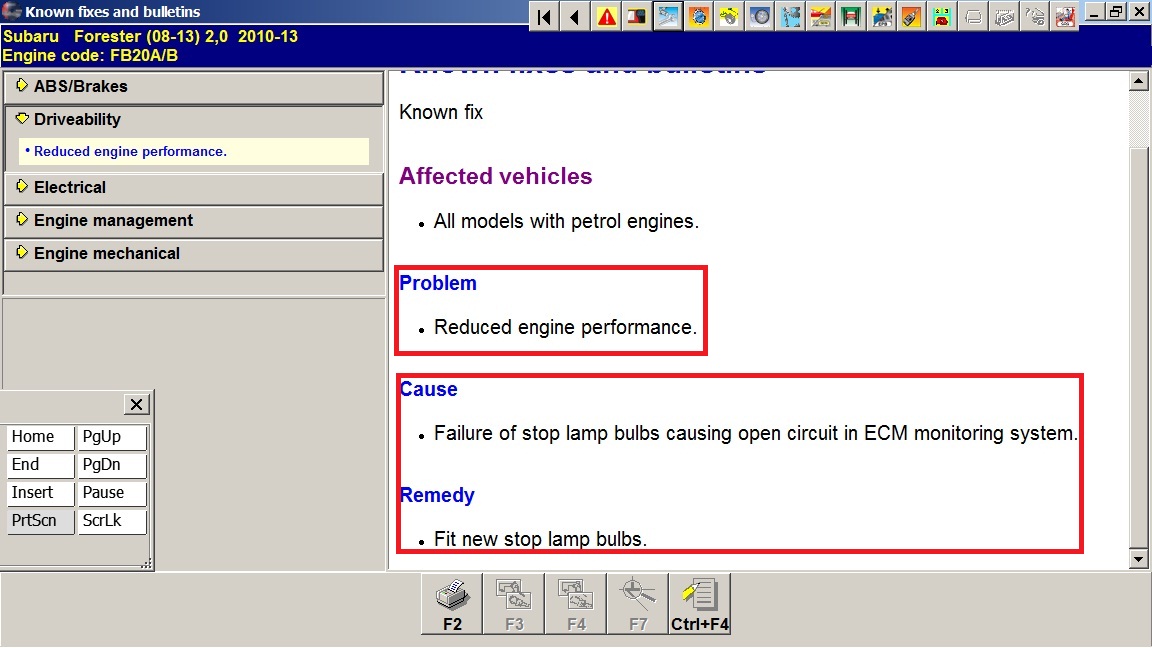Toggle the ScrLk key on the keypad
Viewport: 1152px width, 648px height.
click(x=112, y=521)
